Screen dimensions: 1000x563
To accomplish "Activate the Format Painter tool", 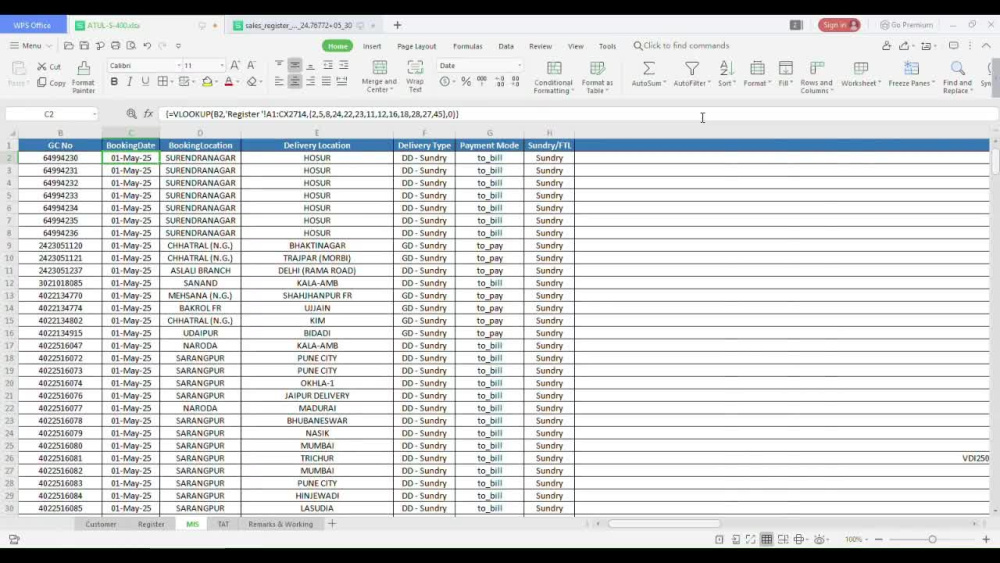I will [x=84, y=77].
